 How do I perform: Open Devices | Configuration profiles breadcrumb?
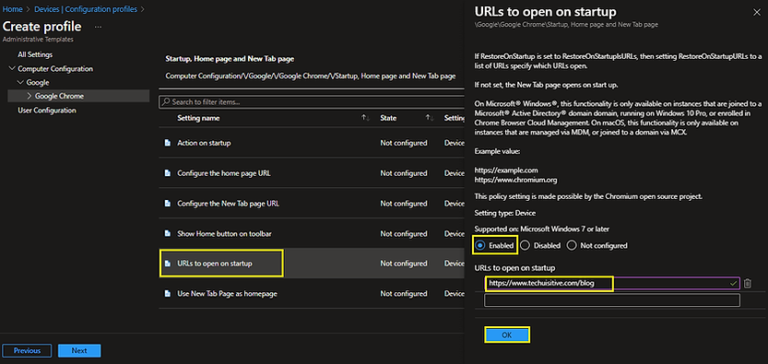pos(86,9)
